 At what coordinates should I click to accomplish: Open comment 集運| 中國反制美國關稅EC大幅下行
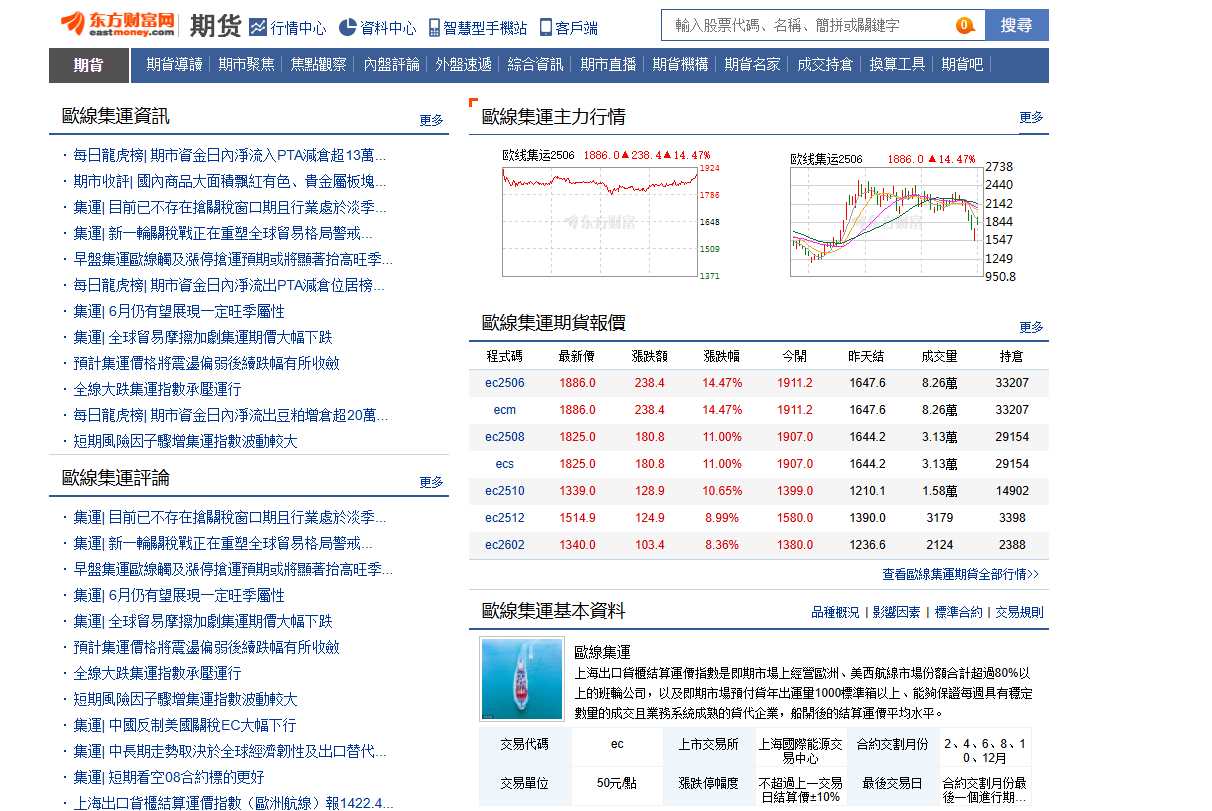pos(184,725)
